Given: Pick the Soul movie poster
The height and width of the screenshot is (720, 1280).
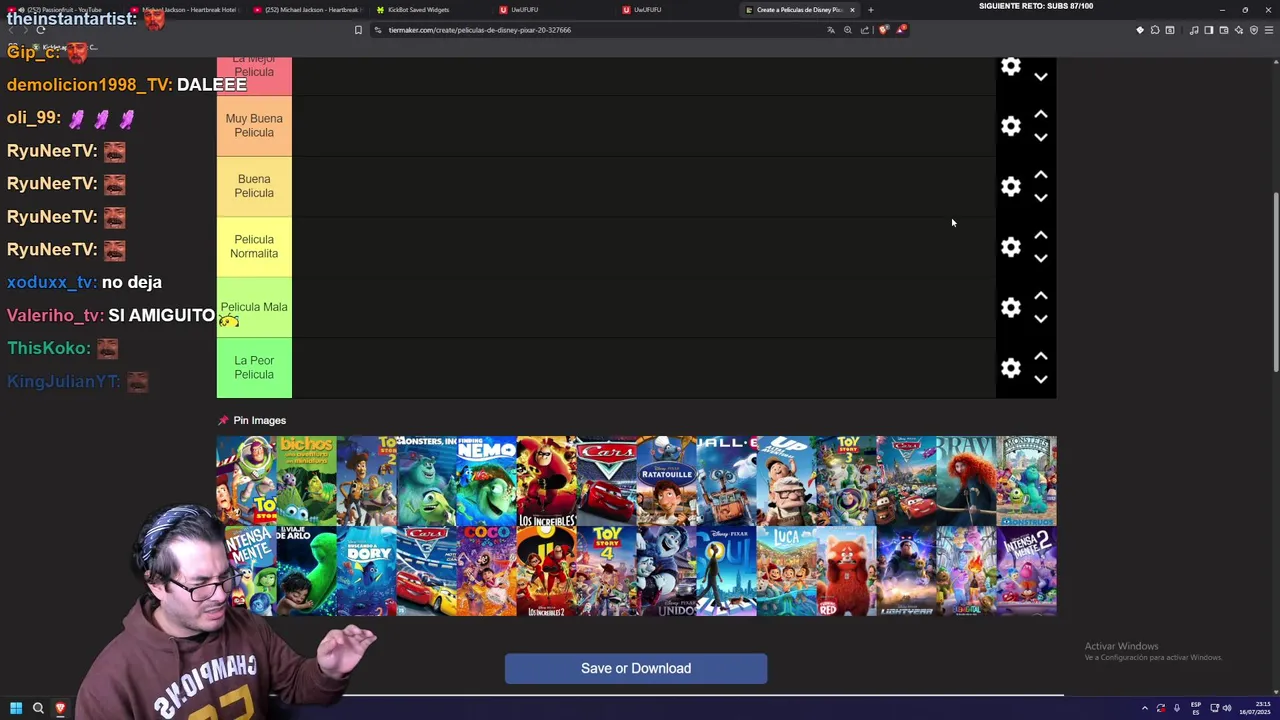Looking at the screenshot, I should 727,571.
